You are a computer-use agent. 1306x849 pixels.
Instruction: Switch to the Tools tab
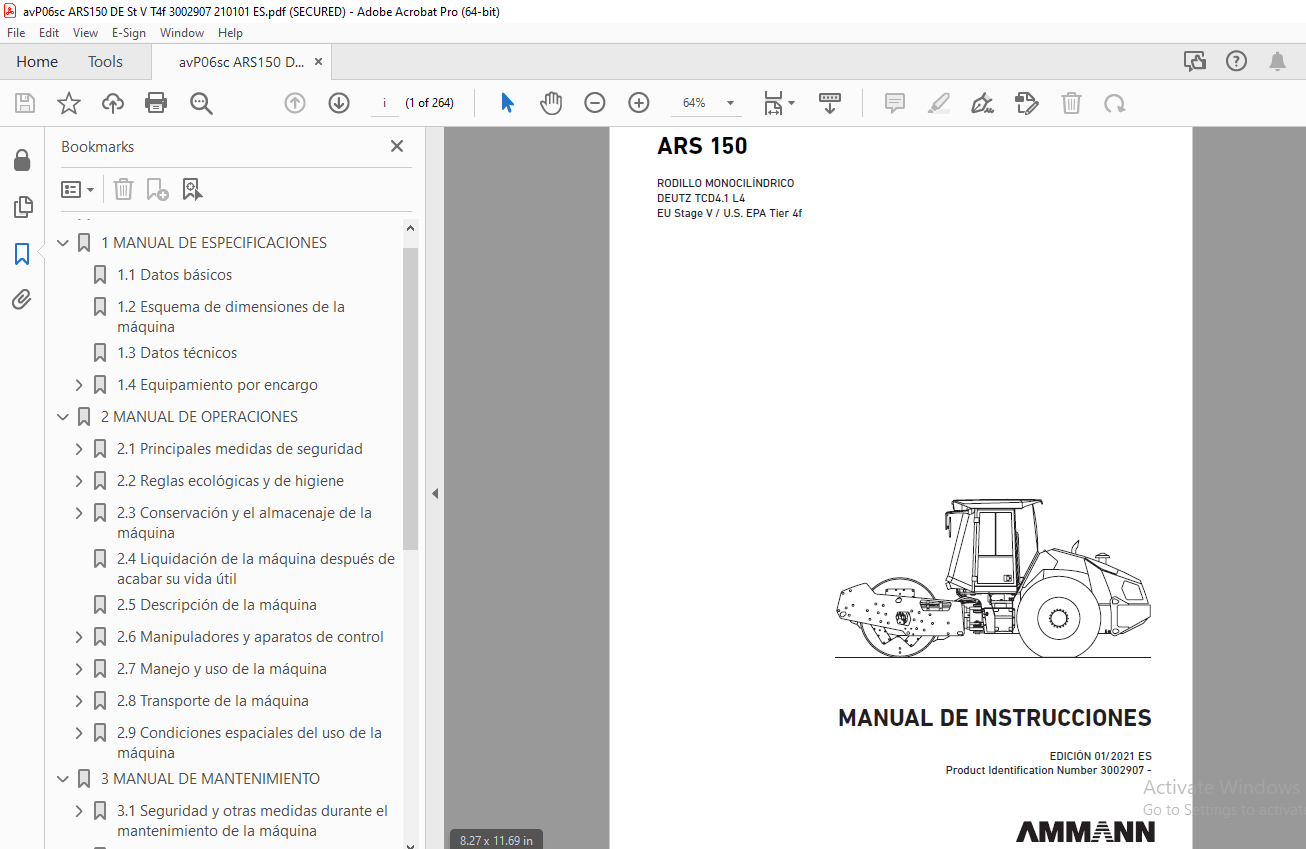coord(105,62)
